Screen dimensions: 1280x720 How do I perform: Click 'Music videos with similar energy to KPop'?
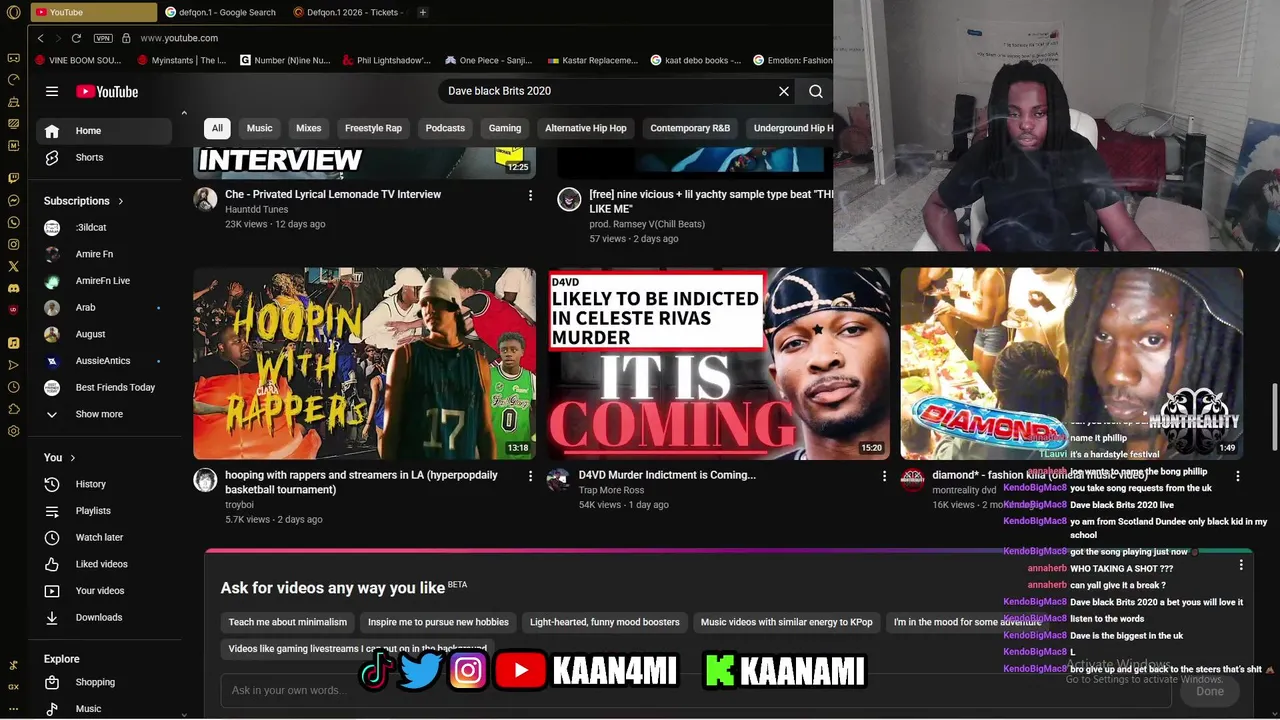coord(786,622)
